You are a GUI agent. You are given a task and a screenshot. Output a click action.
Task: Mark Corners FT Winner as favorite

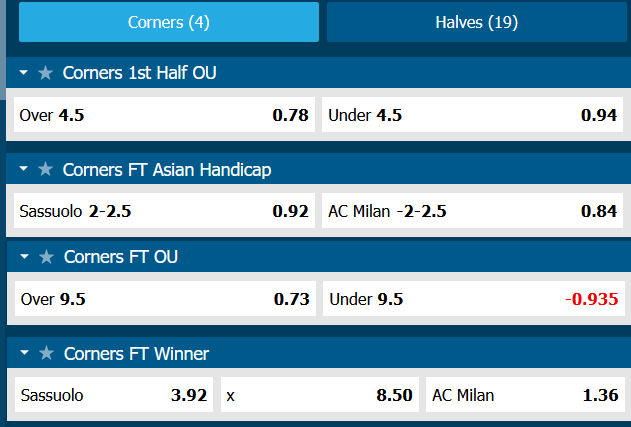click(45, 354)
